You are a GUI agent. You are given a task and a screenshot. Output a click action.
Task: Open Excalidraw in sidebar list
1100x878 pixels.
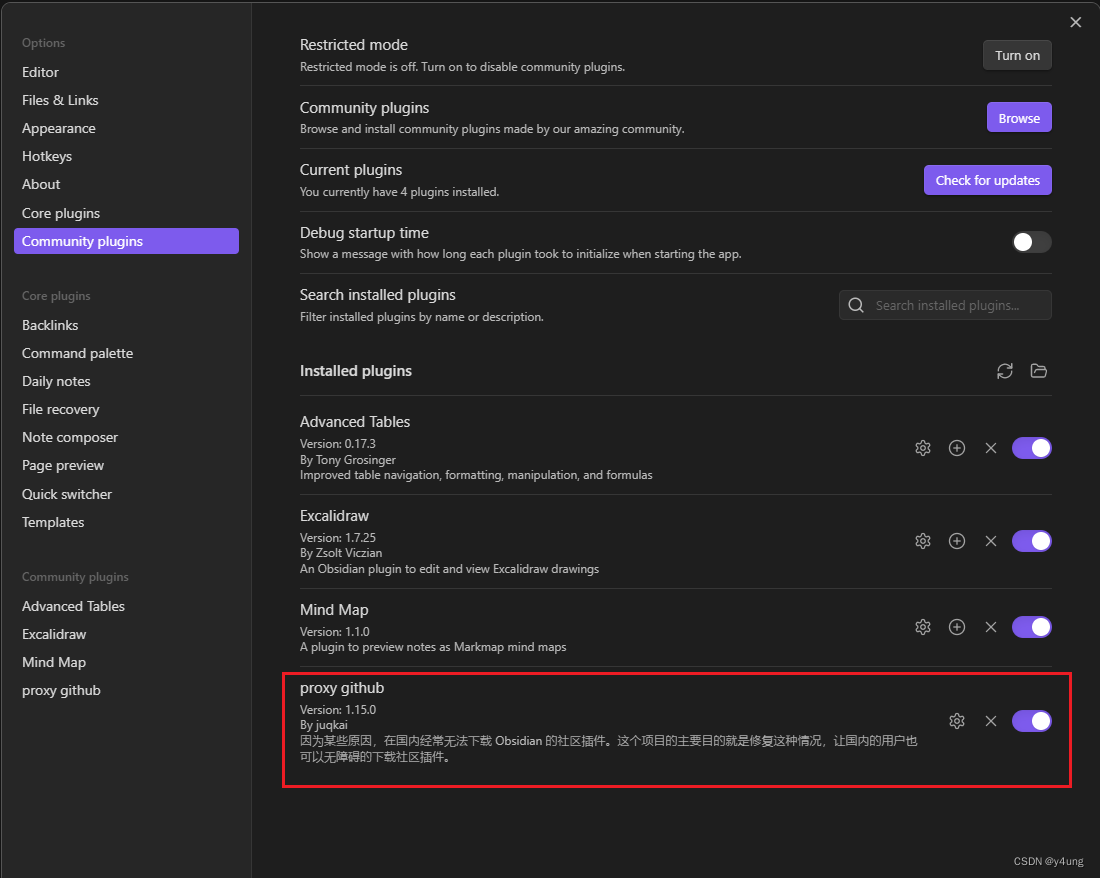tap(126, 635)
